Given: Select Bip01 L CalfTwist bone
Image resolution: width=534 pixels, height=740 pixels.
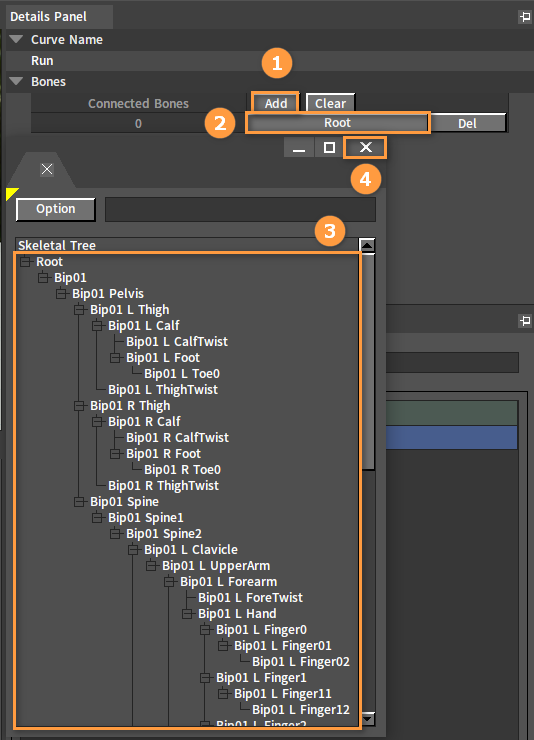Looking at the screenshot, I should 176,342.
